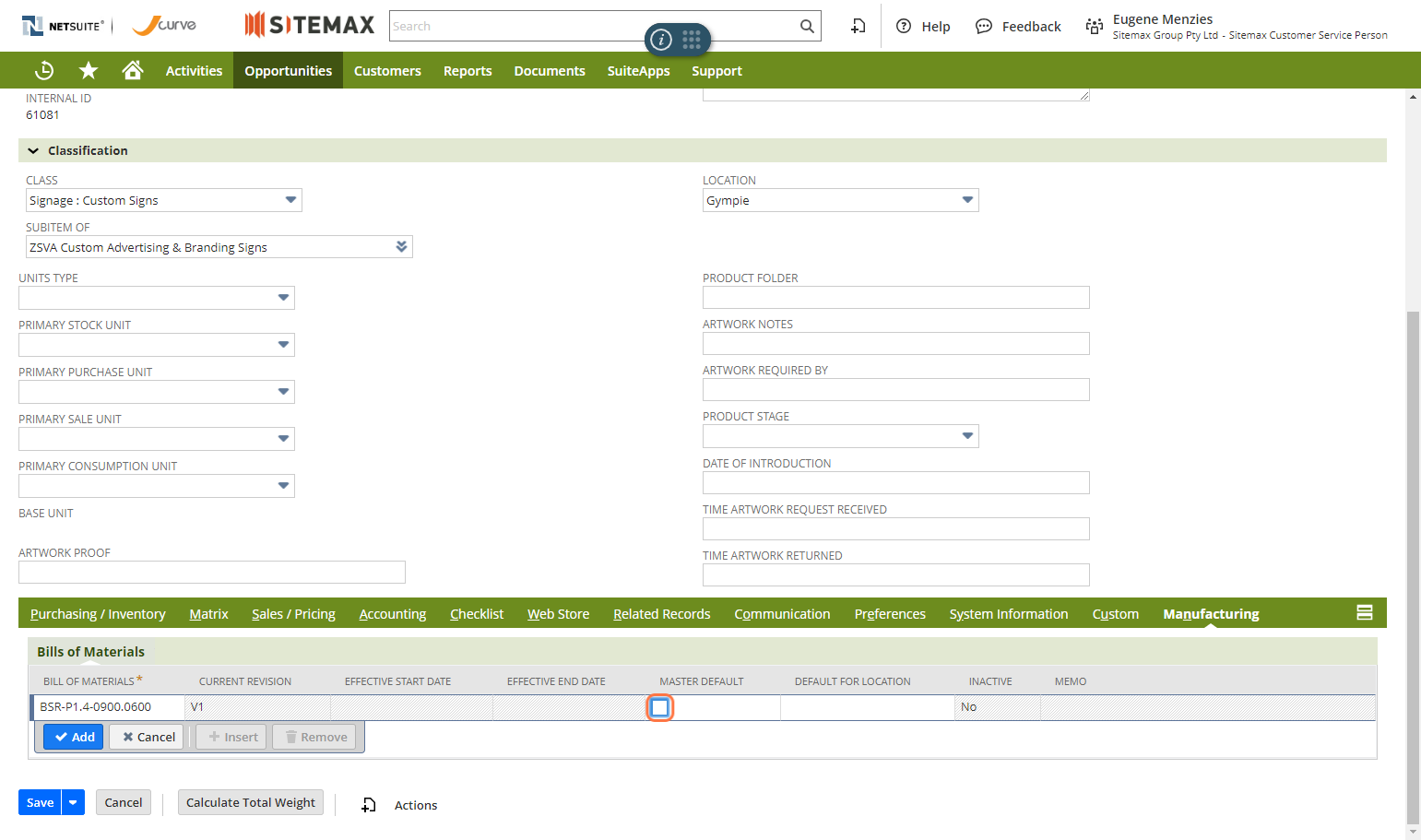The height and width of the screenshot is (840, 1421).
Task: Open the change role user icon
Action: click(1095, 26)
